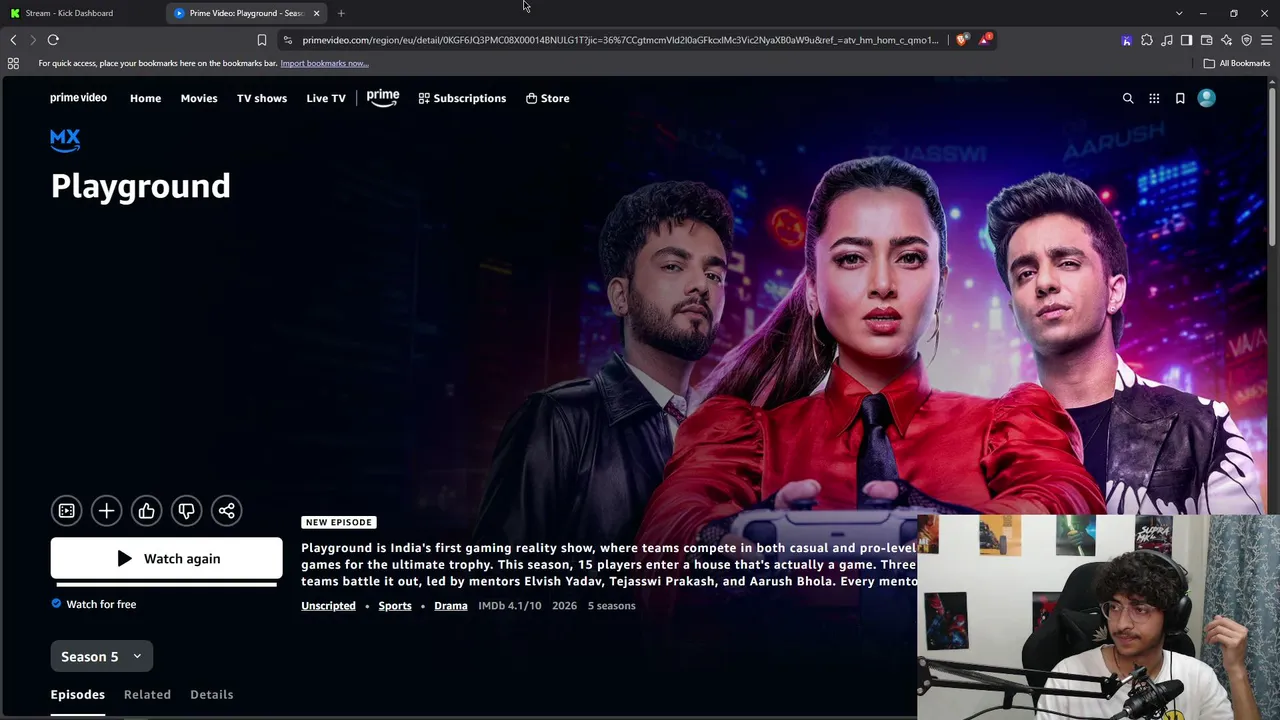Click Drama genre link
1280x720 pixels.
click(451, 606)
